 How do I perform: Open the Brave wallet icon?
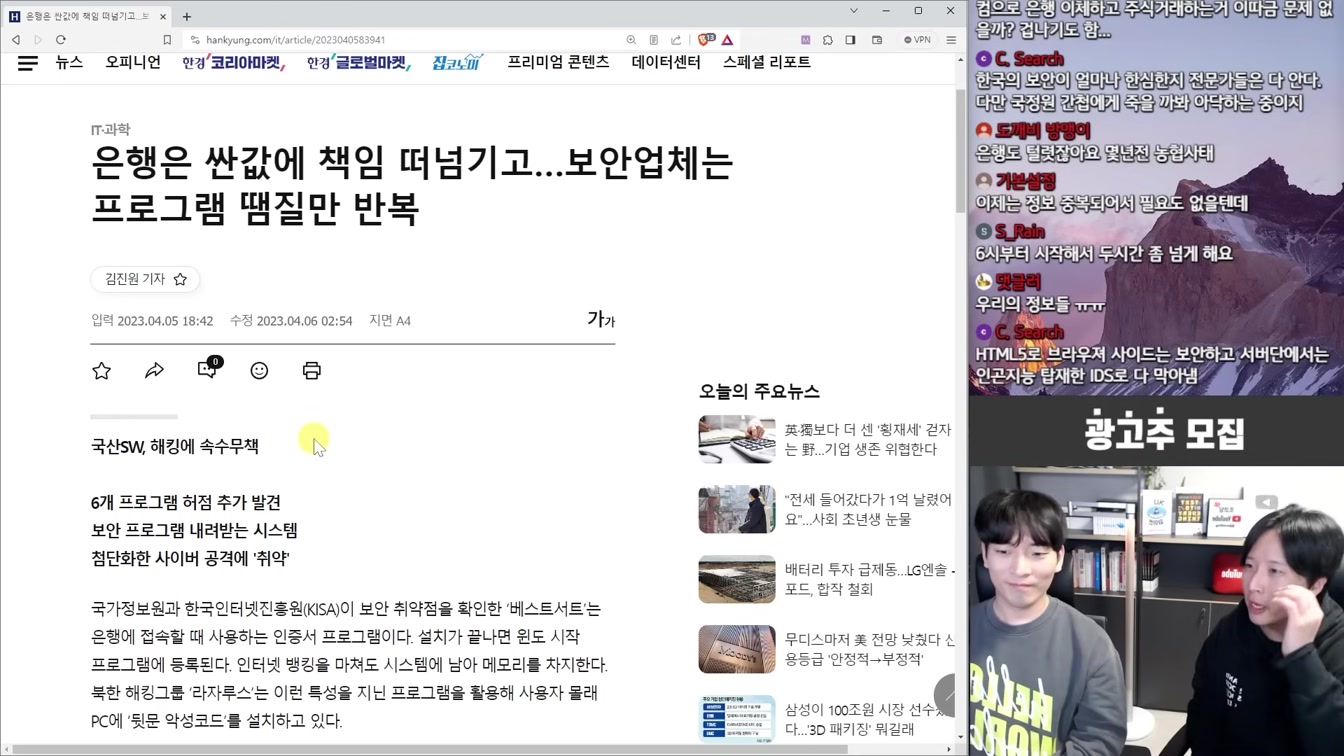[x=877, y=40]
